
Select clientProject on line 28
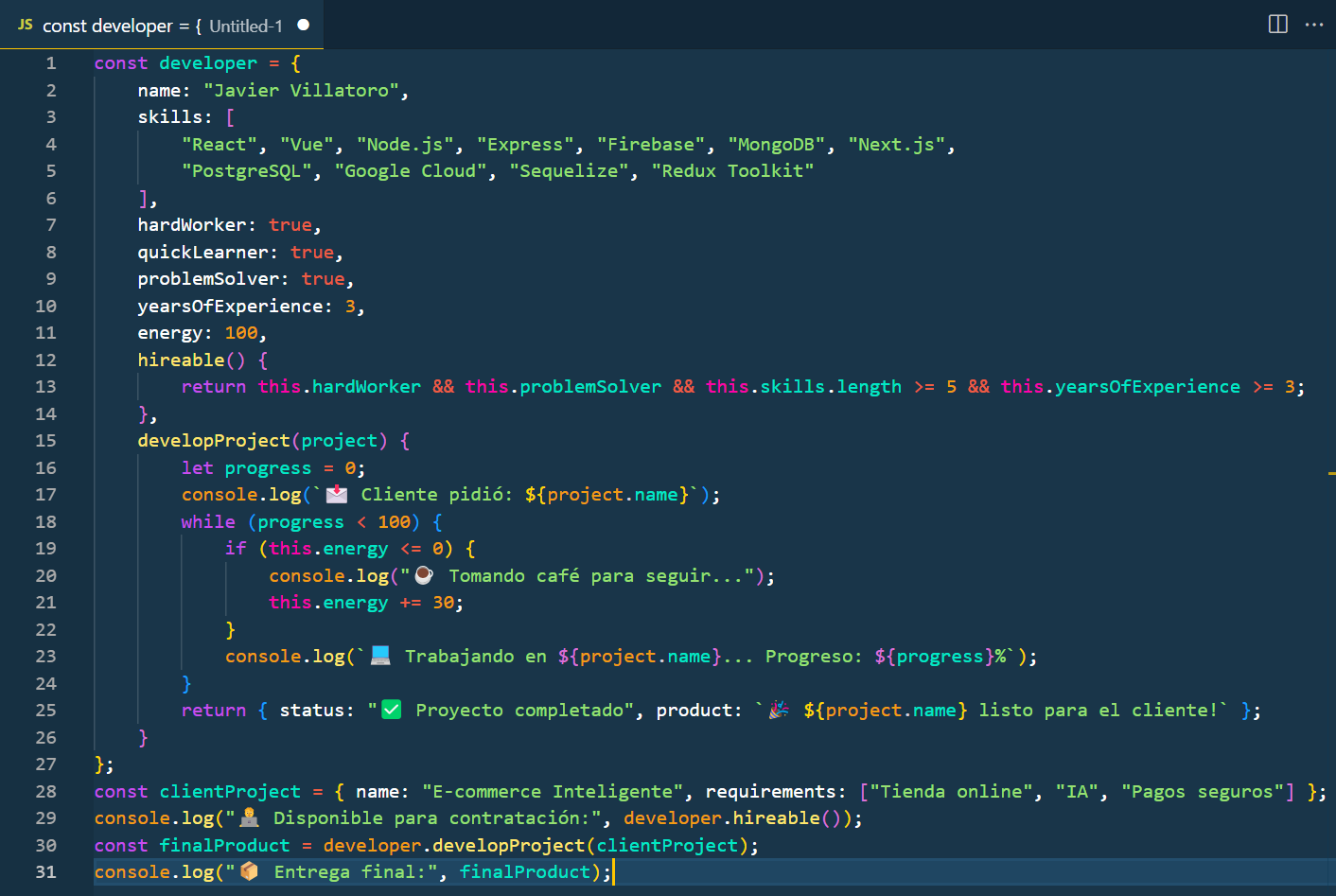(229, 790)
